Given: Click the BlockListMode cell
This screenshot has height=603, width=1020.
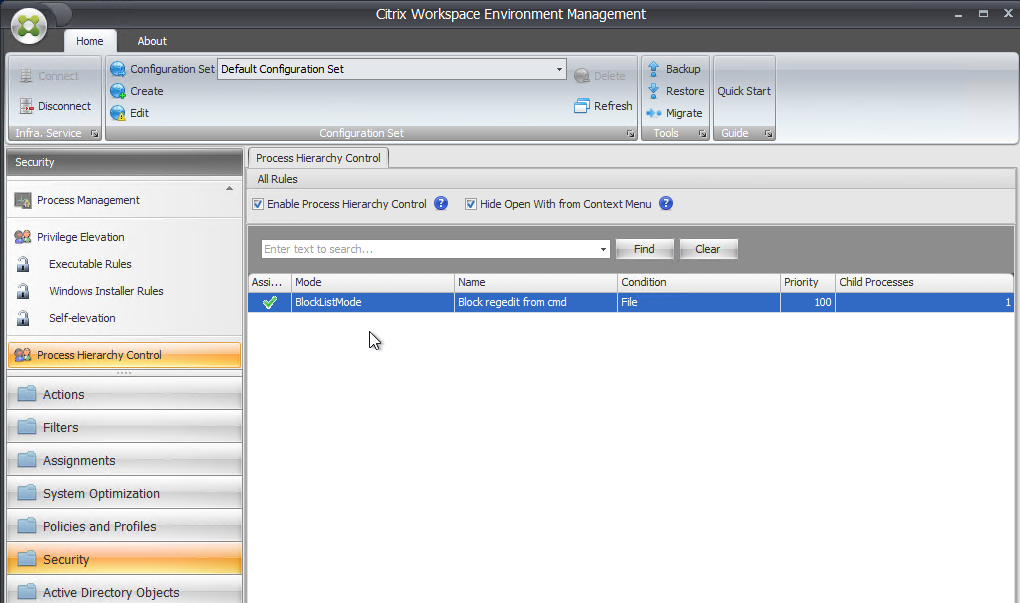Looking at the screenshot, I should pos(373,302).
